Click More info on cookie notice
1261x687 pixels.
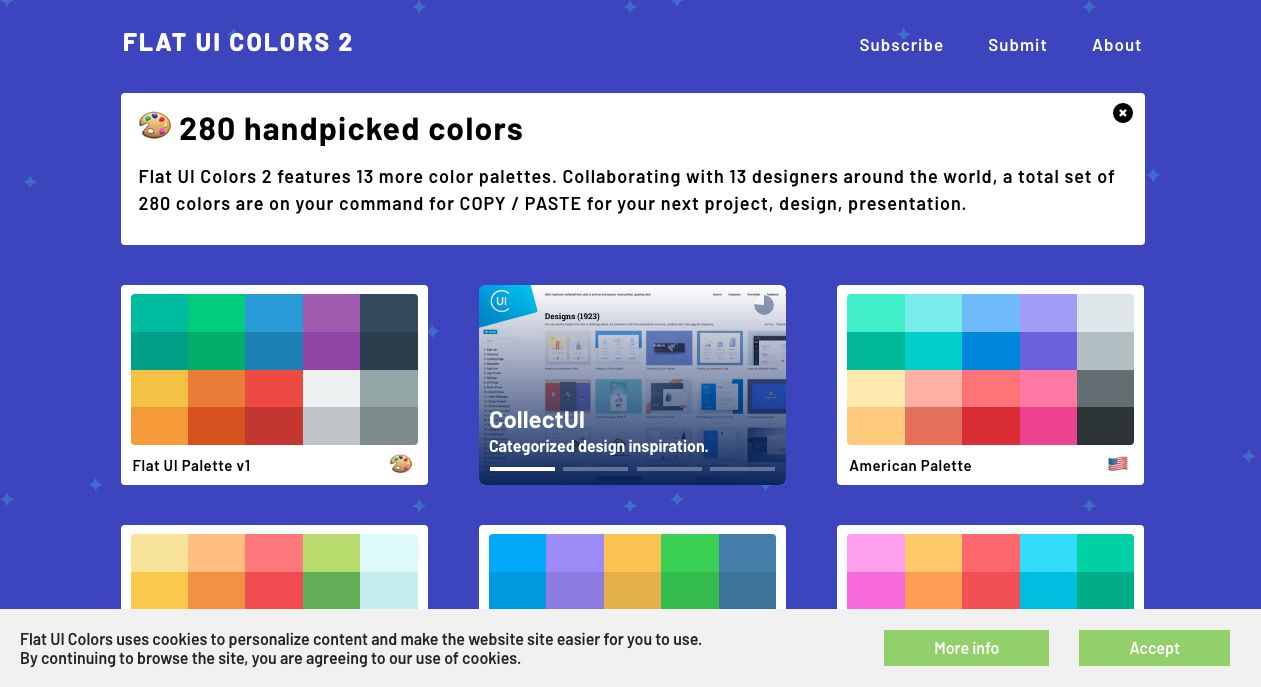tap(966, 648)
